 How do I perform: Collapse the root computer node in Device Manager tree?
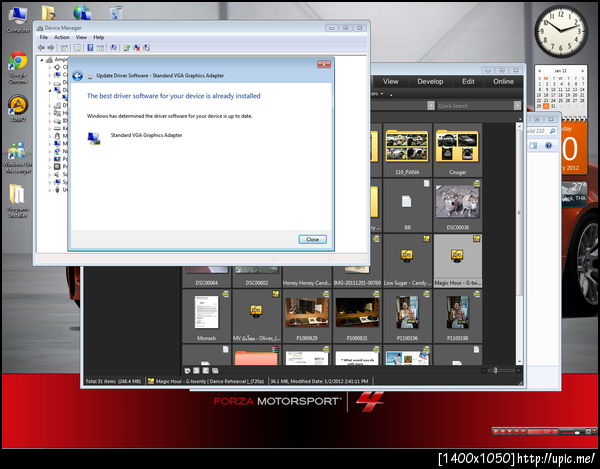click(x=42, y=60)
